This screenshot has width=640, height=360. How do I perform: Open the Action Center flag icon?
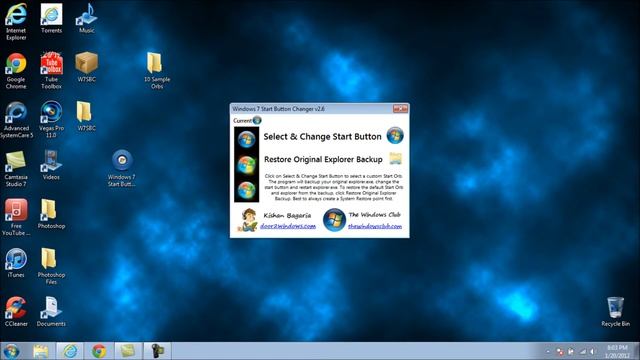pos(571,351)
